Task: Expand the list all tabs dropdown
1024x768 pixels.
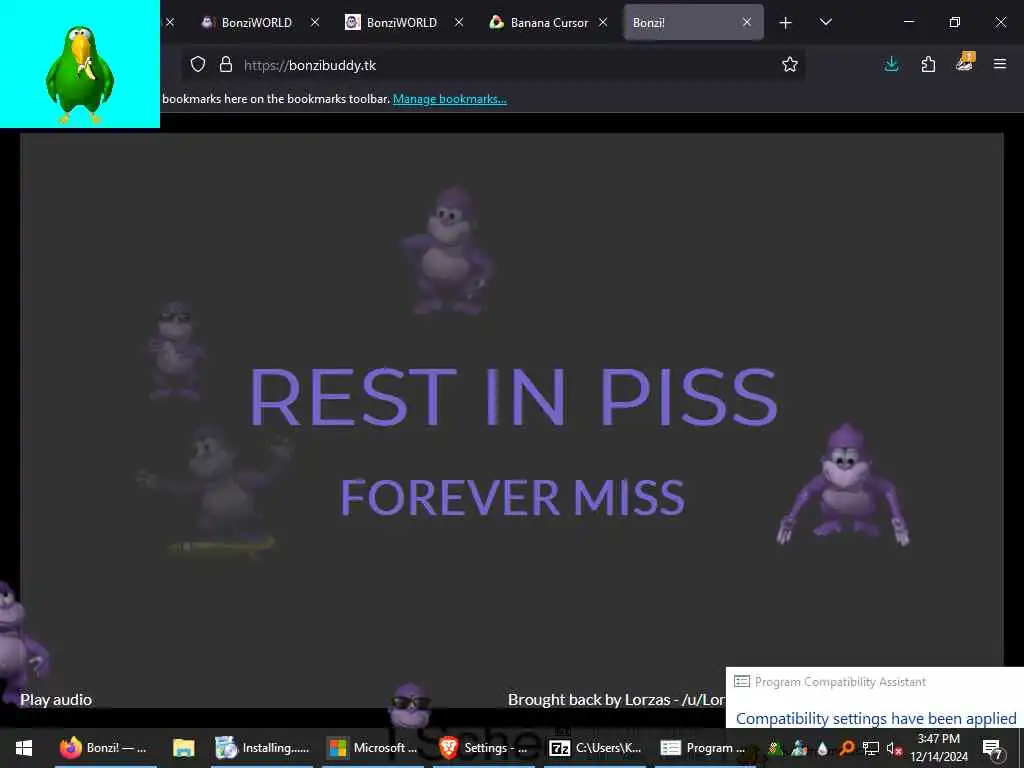Action: (x=825, y=22)
